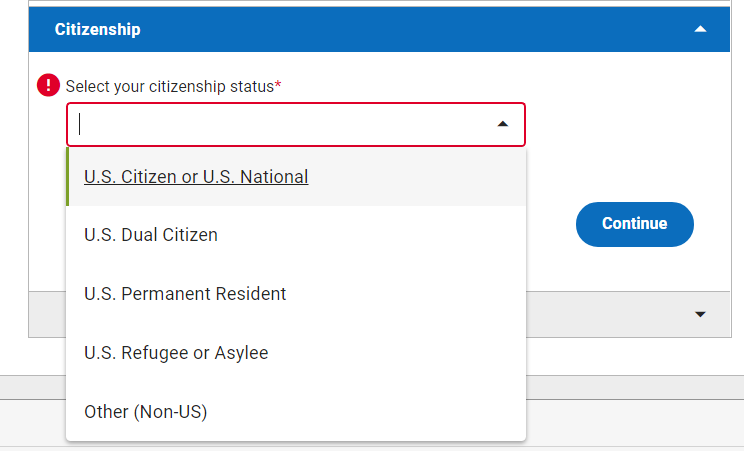The image size is (744, 451).
Task: Click the 'Select your citizenship status' label
Action: 170,86
